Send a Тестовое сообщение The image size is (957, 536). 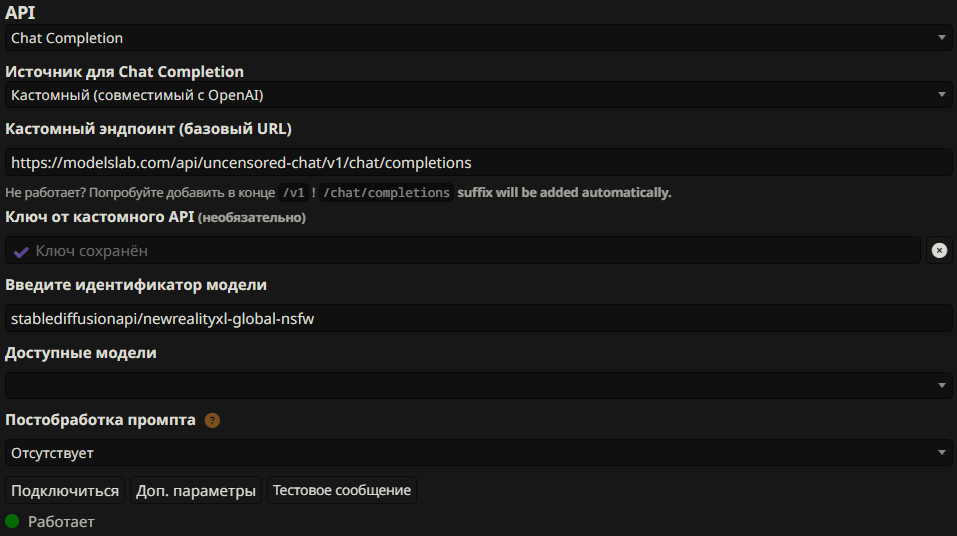[x=342, y=490]
